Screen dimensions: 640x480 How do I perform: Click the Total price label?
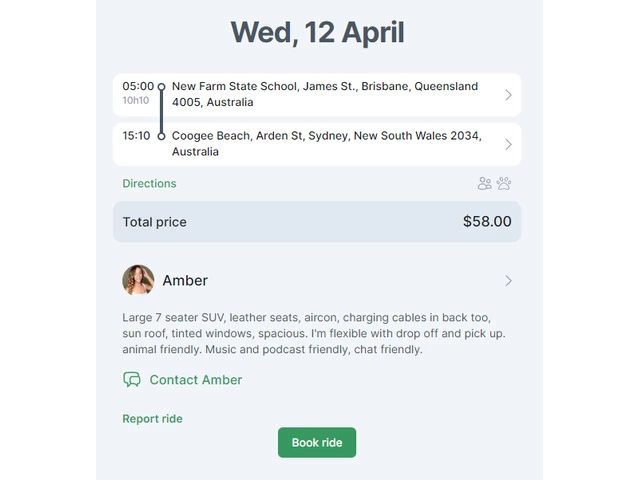[x=154, y=222]
